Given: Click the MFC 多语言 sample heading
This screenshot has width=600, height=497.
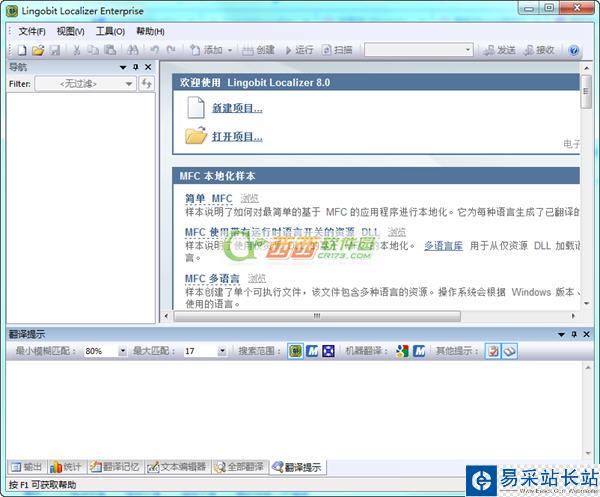Looking at the screenshot, I should tap(212, 279).
